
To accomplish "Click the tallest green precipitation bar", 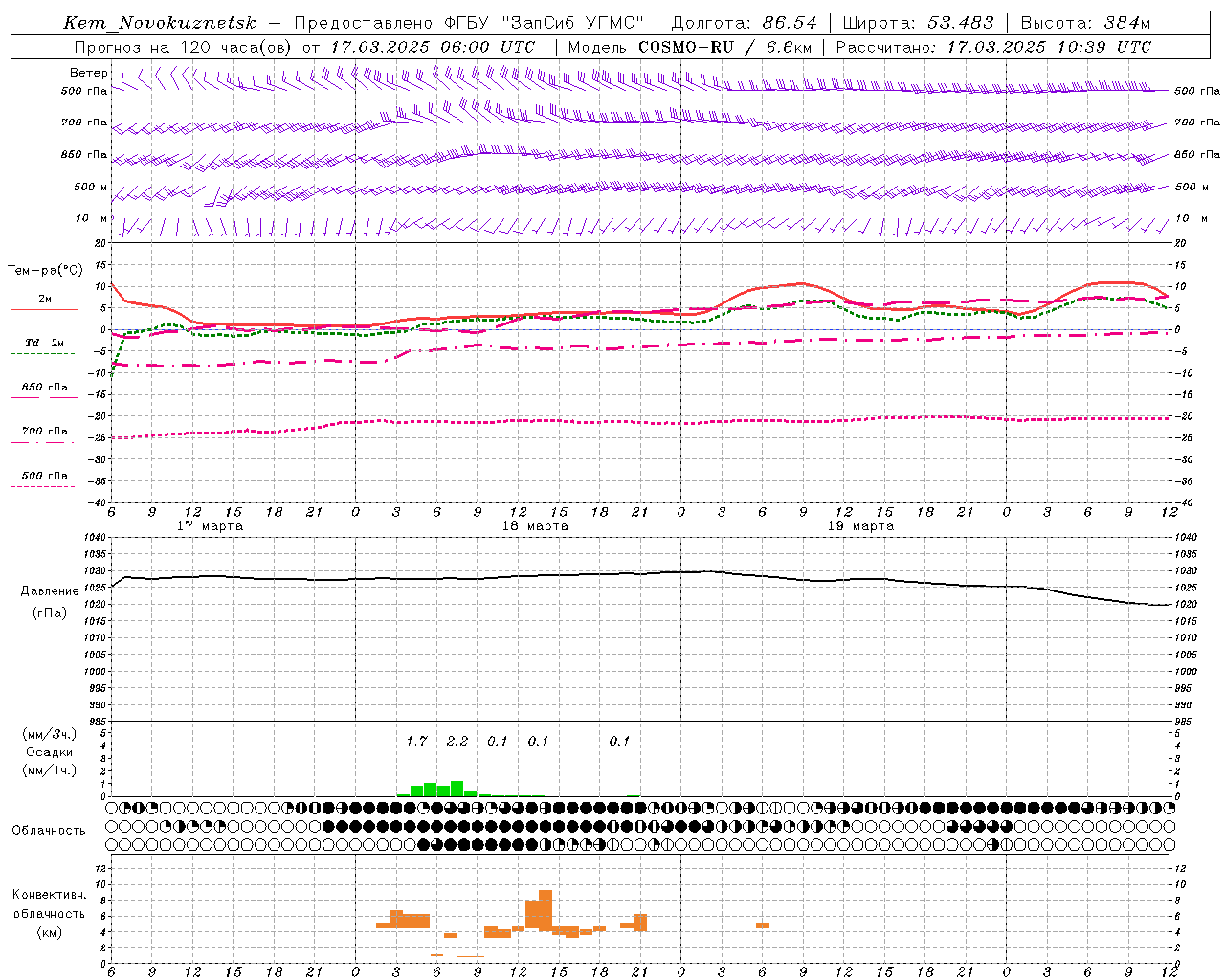I will (x=457, y=789).
